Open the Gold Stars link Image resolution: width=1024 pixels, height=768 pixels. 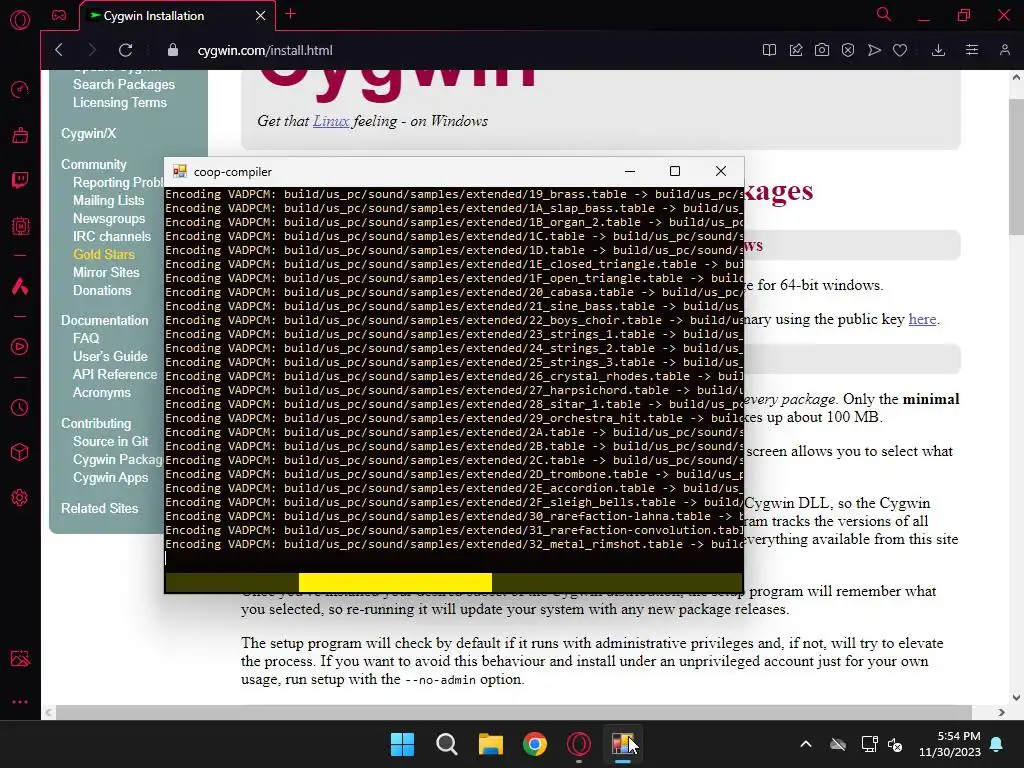coord(104,255)
